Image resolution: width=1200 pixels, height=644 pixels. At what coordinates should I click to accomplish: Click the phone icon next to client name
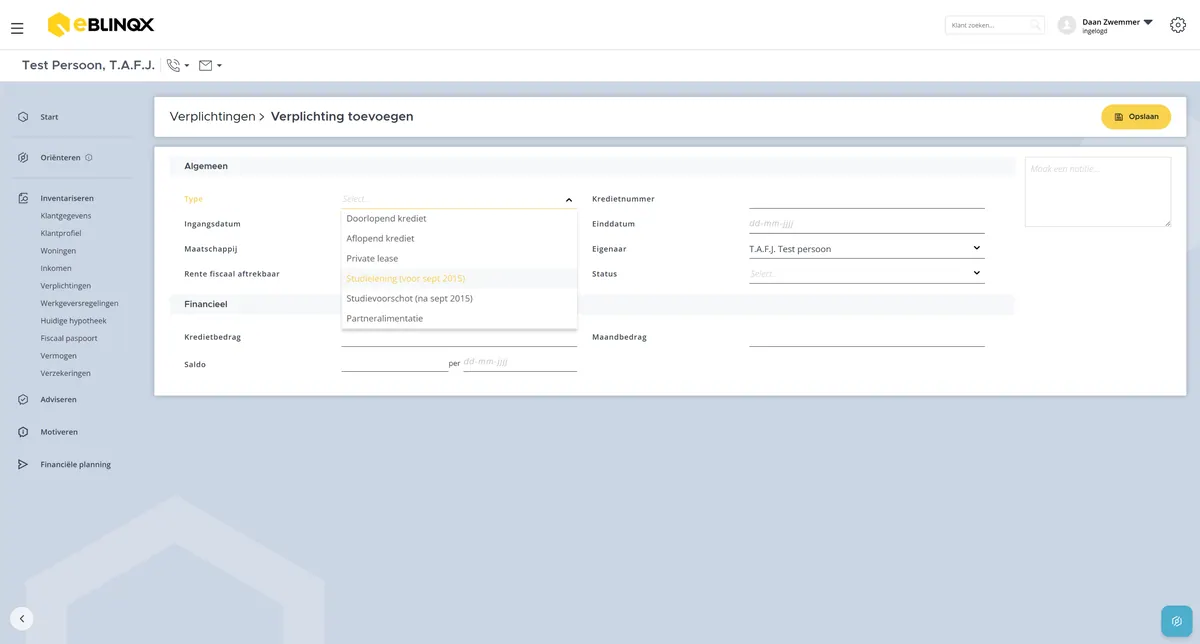click(x=173, y=65)
